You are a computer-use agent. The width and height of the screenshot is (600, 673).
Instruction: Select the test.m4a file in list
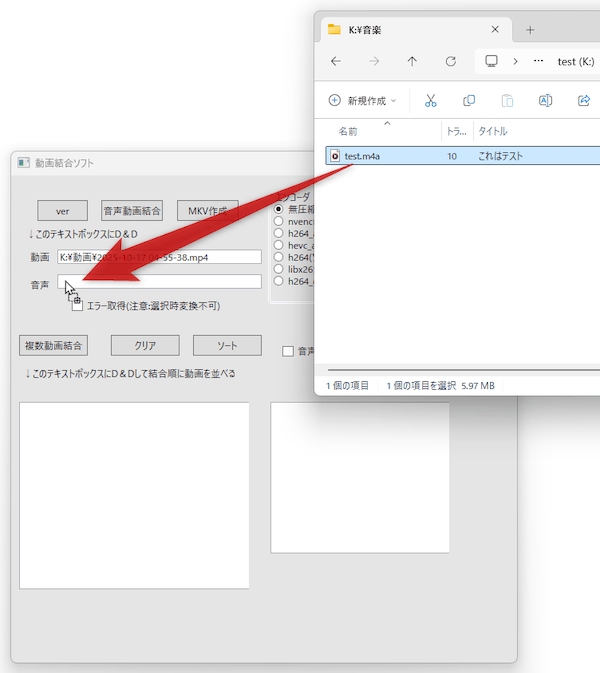pos(361,156)
